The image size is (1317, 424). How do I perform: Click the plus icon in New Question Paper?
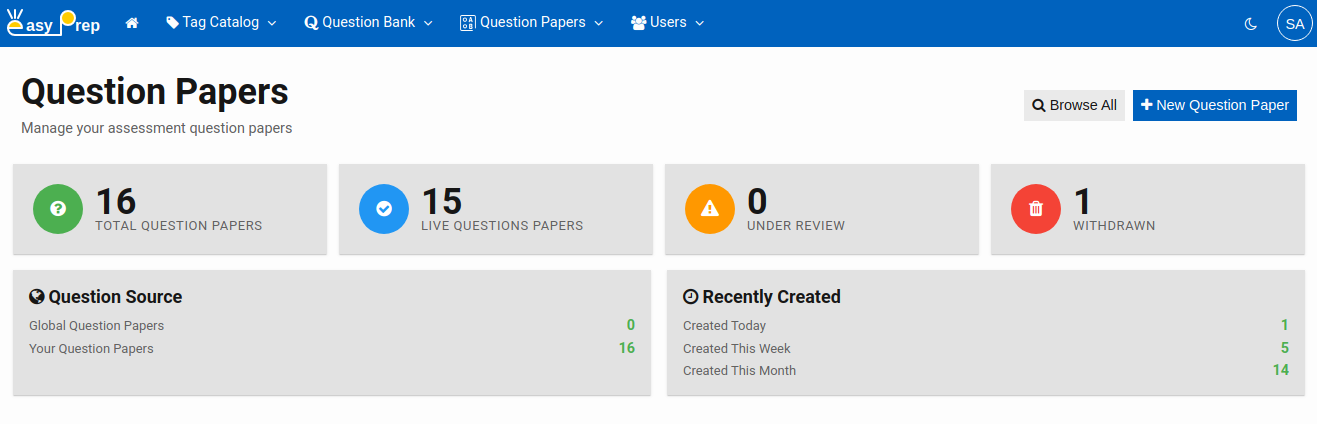[x=1147, y=104]
